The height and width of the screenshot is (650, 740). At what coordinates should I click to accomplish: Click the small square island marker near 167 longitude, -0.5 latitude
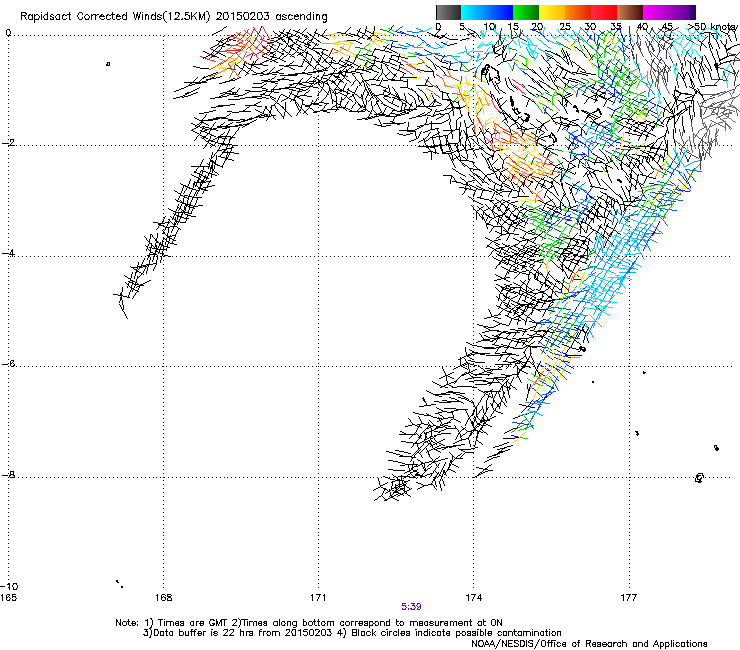click(x=108, y=64)
